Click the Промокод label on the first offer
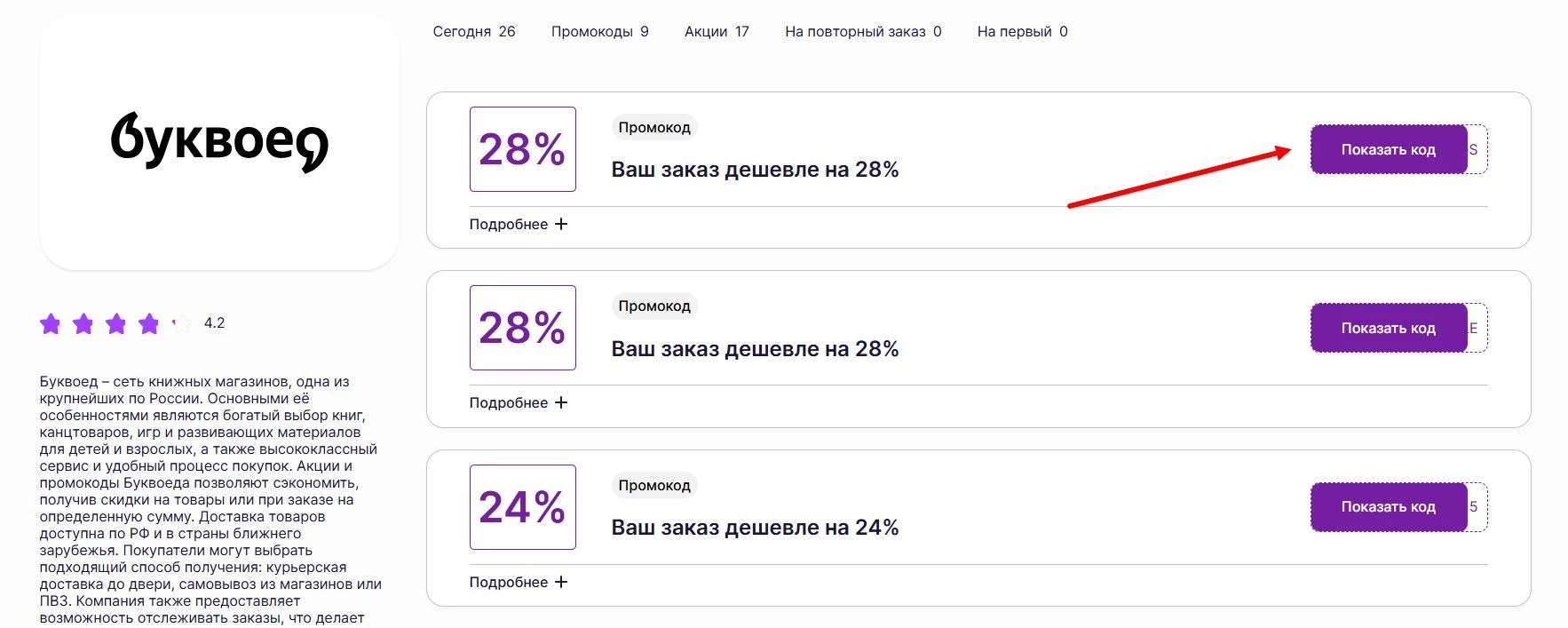This screenshot has width=1568, height=628. [x=655, y=127]
